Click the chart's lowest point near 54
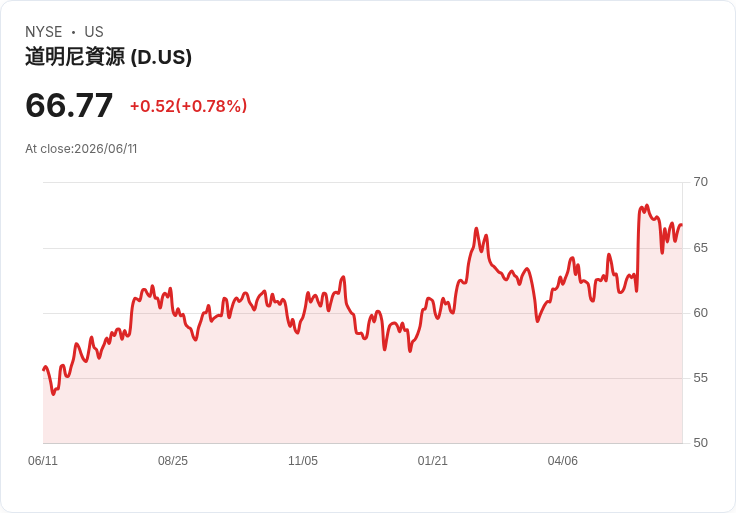Viewport: 736px width, 513px height. click(53, 394)
